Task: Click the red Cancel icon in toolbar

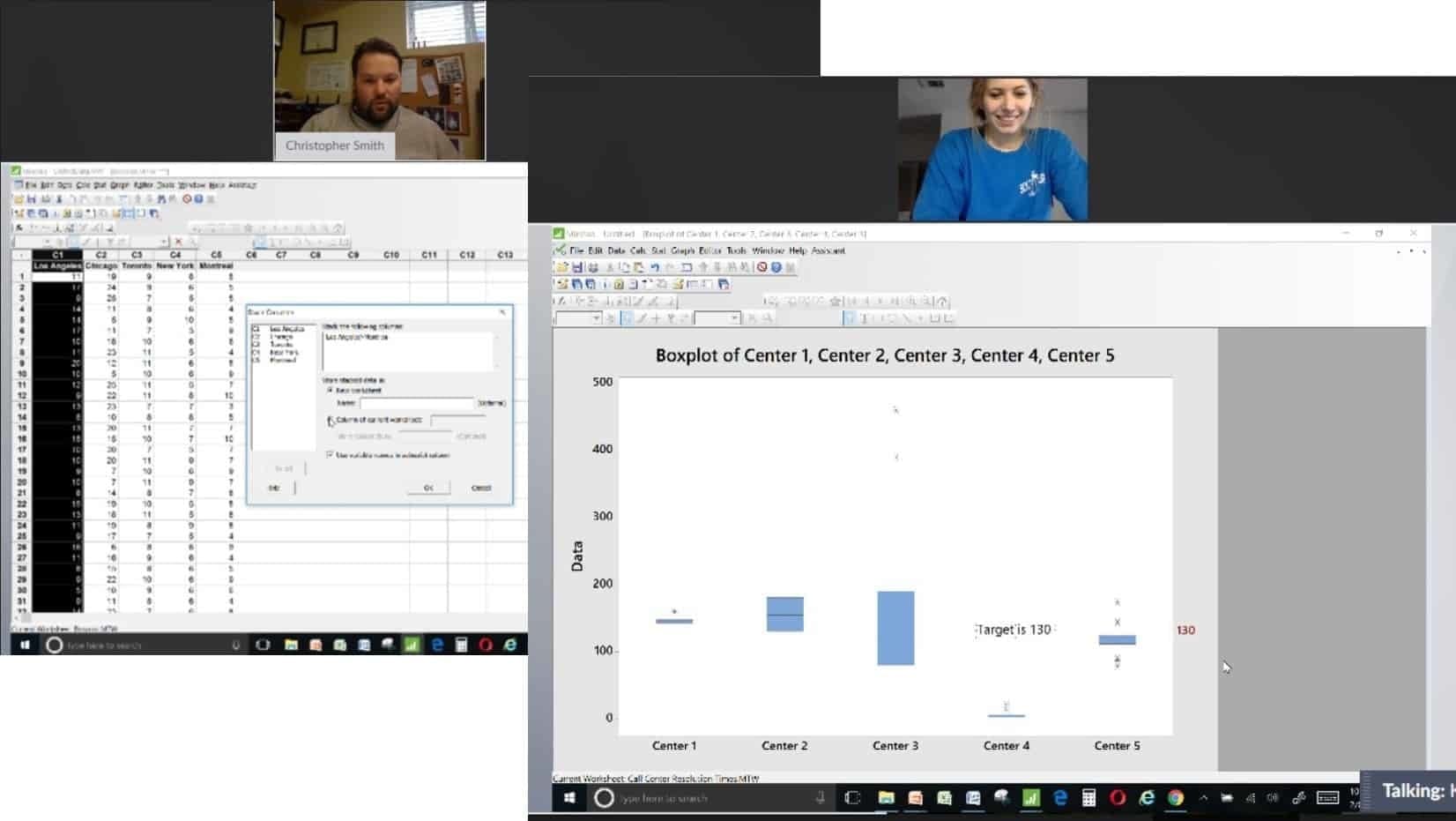Action: (762, 267)
